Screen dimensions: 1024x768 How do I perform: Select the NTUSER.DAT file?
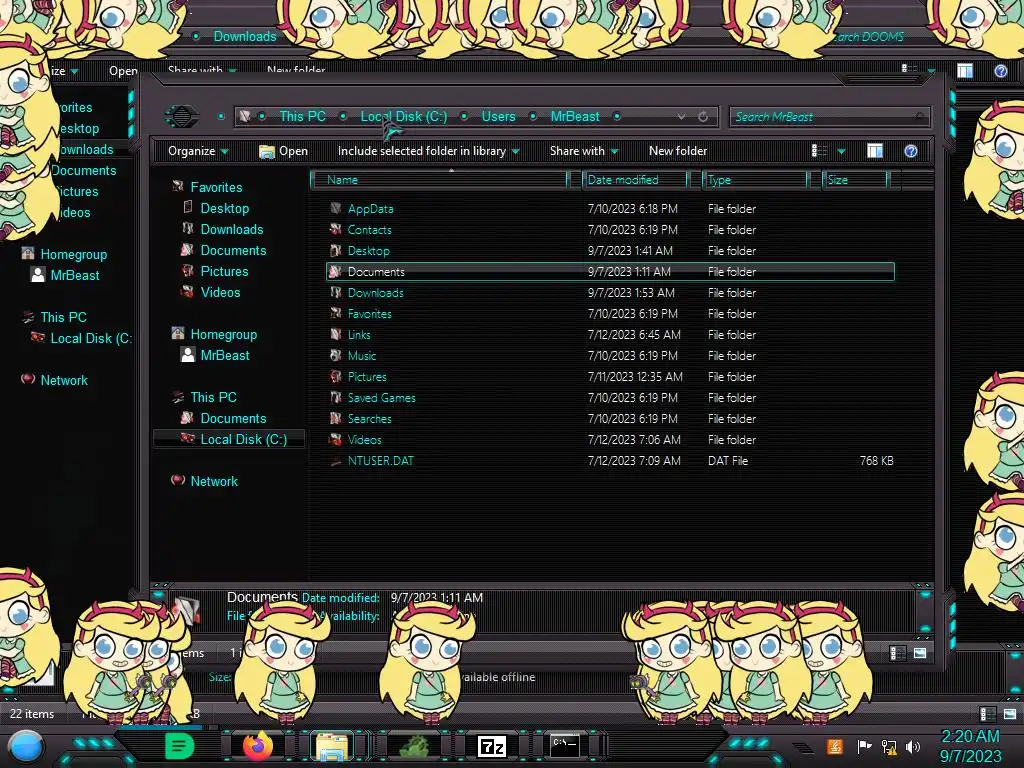point(381,461)
